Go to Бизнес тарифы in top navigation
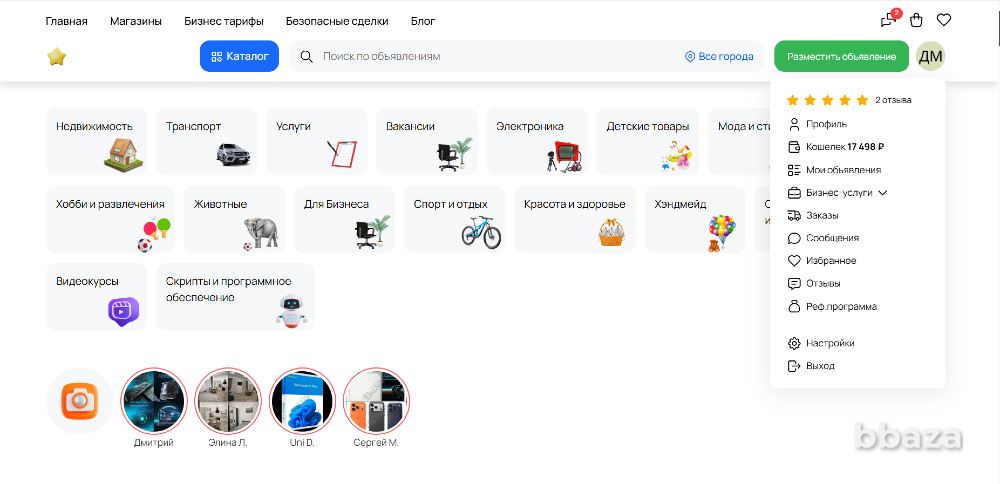Image resolution: width=1000 pixels, height=484 pixels. [223, 21]
